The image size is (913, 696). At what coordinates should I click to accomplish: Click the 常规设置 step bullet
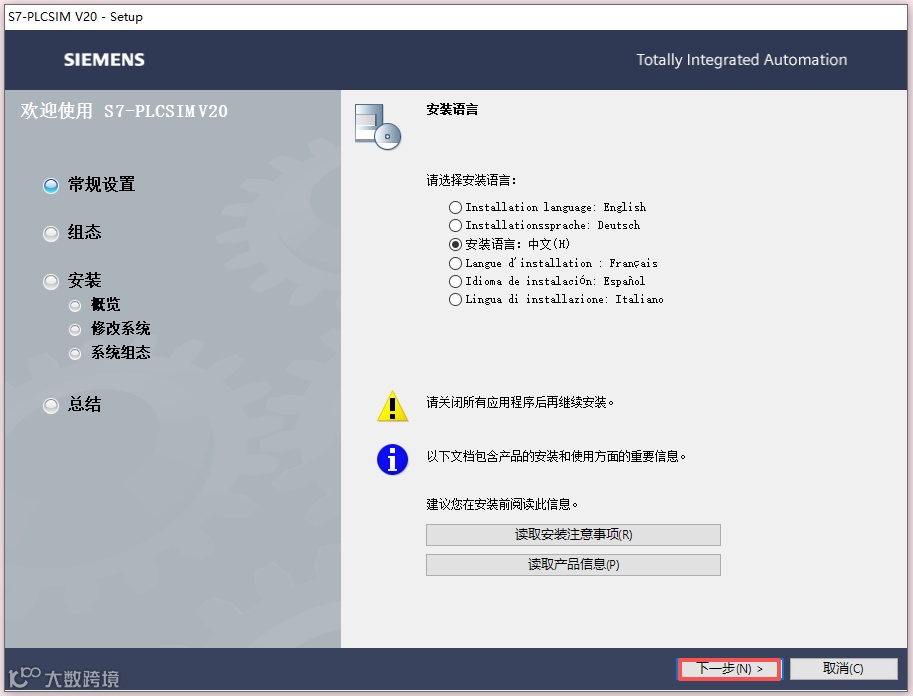51,186
